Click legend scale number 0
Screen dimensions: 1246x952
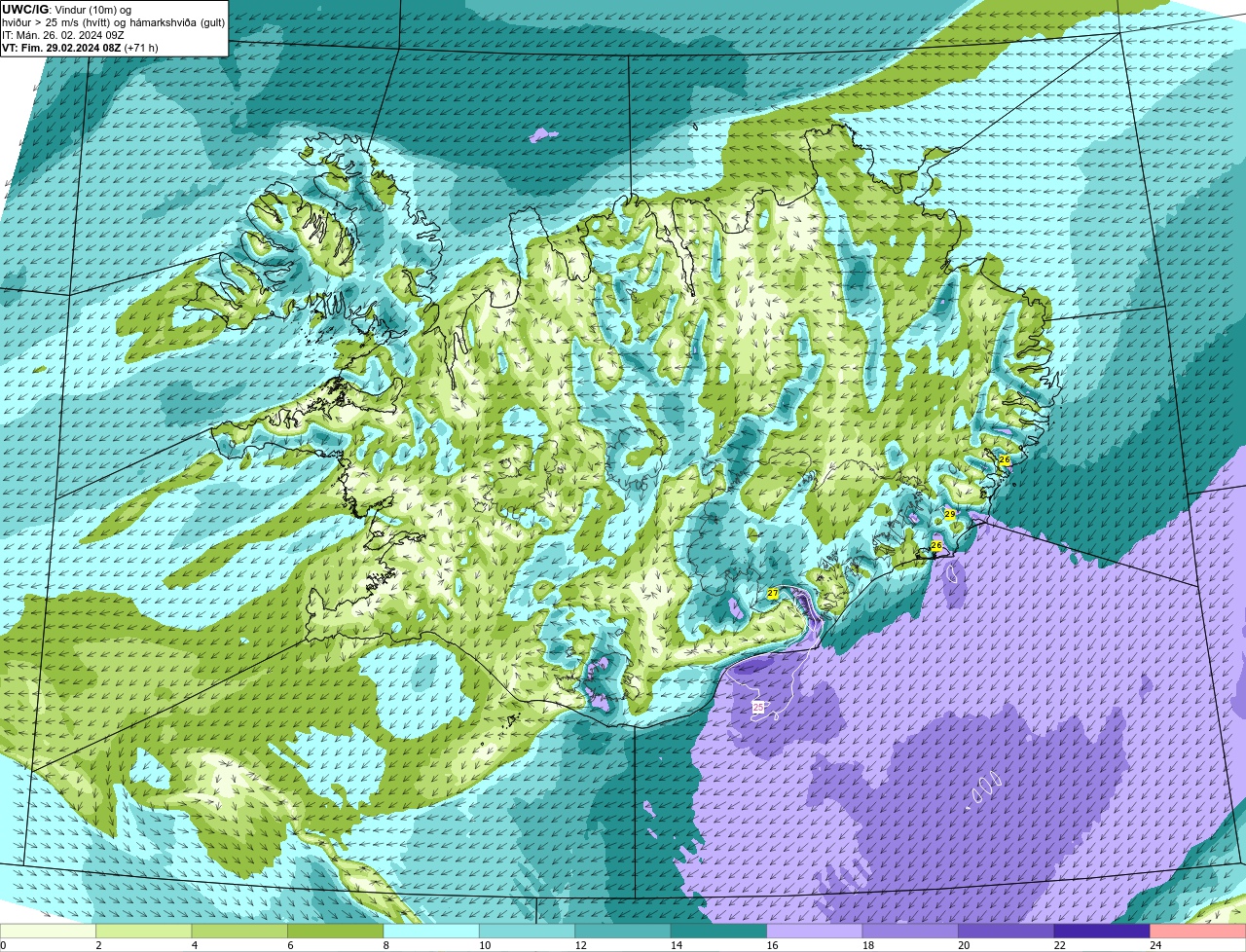3,945
